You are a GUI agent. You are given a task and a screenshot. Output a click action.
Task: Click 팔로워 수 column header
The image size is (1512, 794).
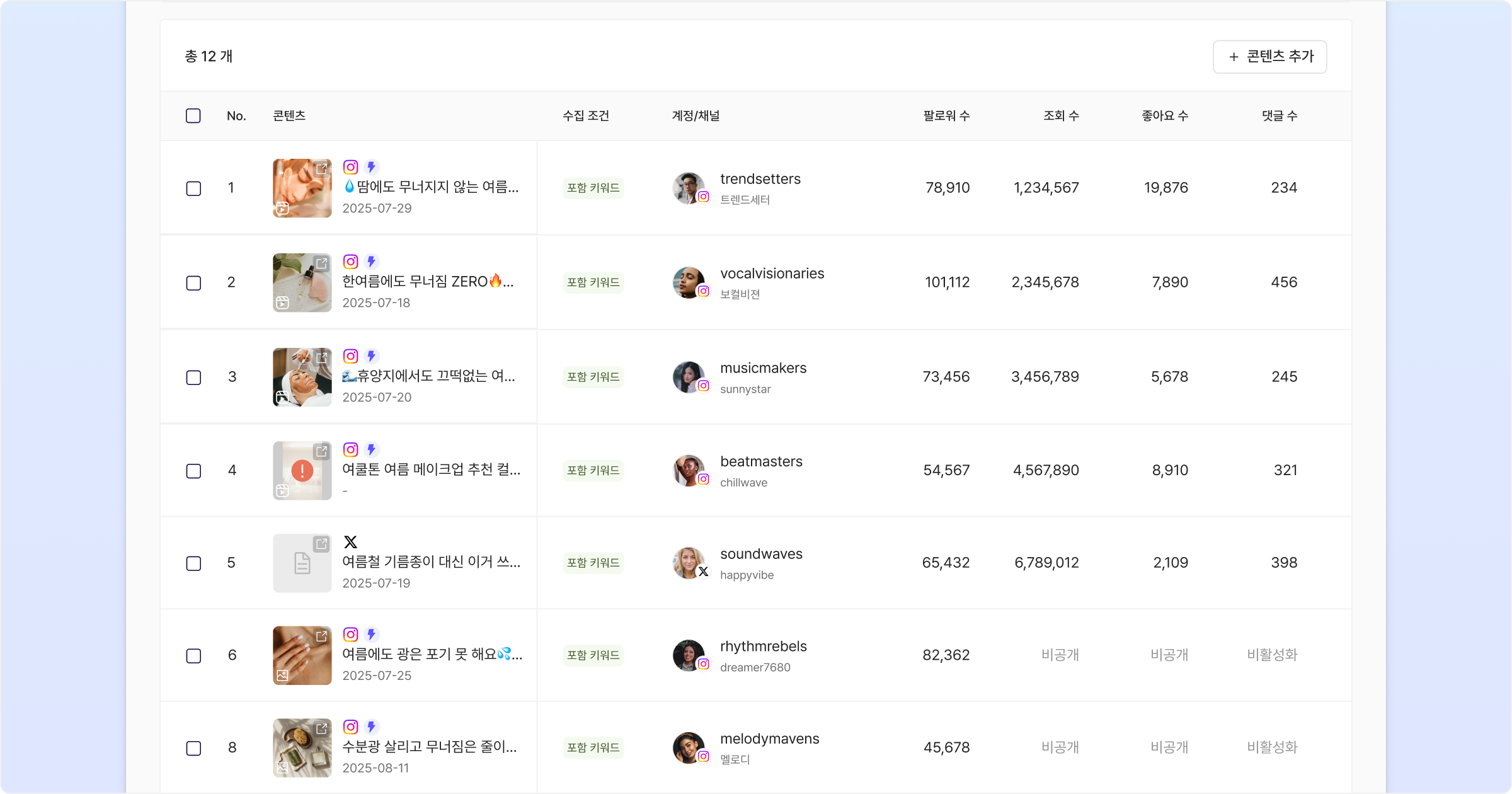(x=946, y=116)
